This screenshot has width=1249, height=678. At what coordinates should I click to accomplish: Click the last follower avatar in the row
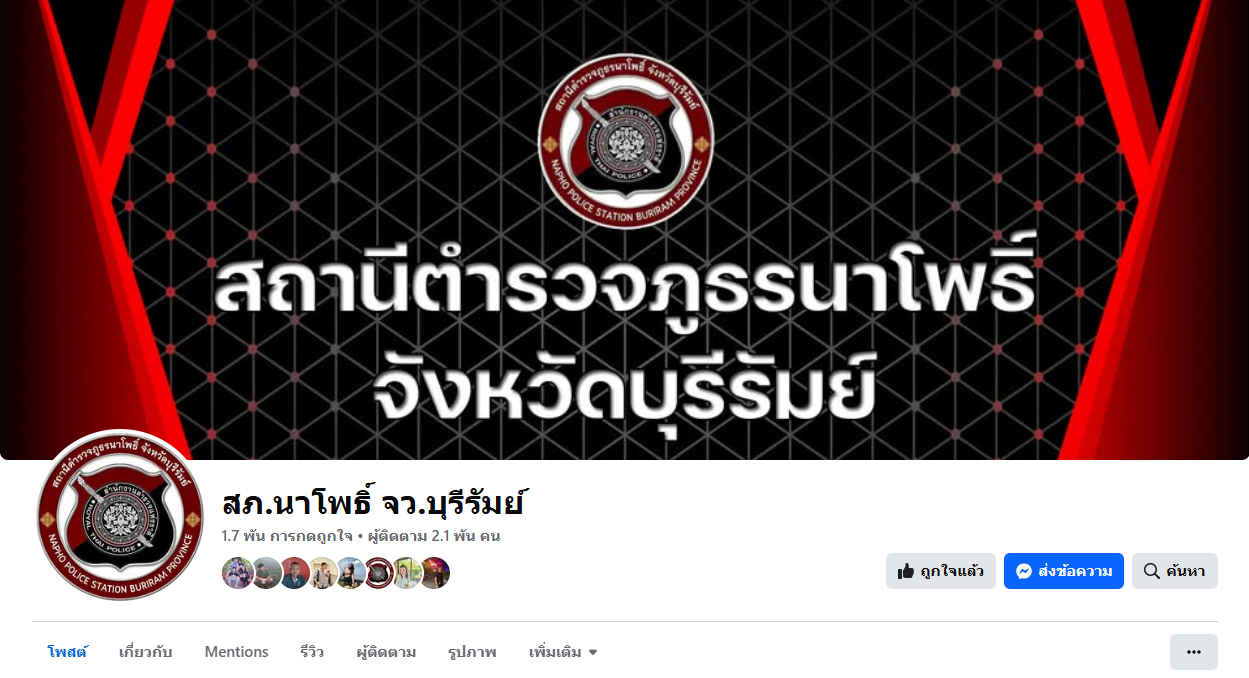[x=434, y=573]
